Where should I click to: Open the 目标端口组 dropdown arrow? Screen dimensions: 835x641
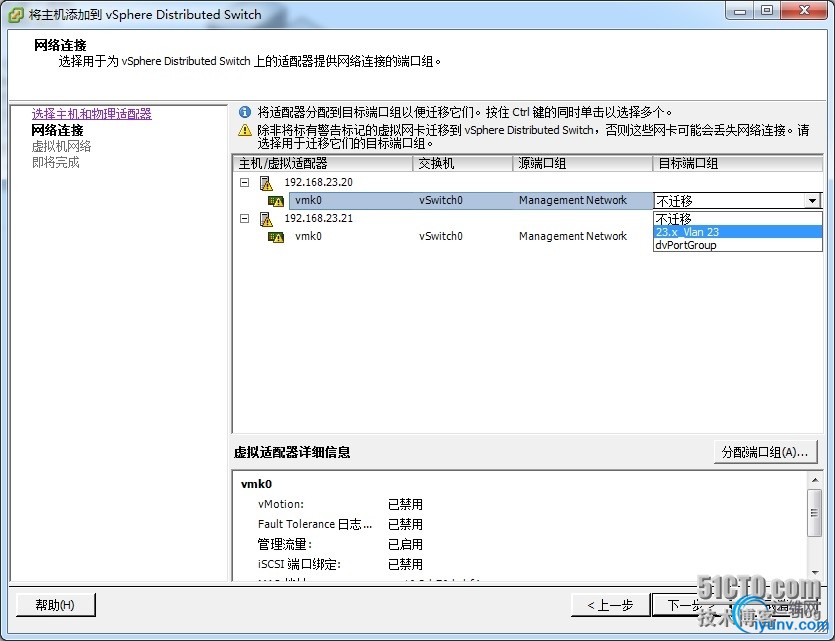(x=812, y=201)
